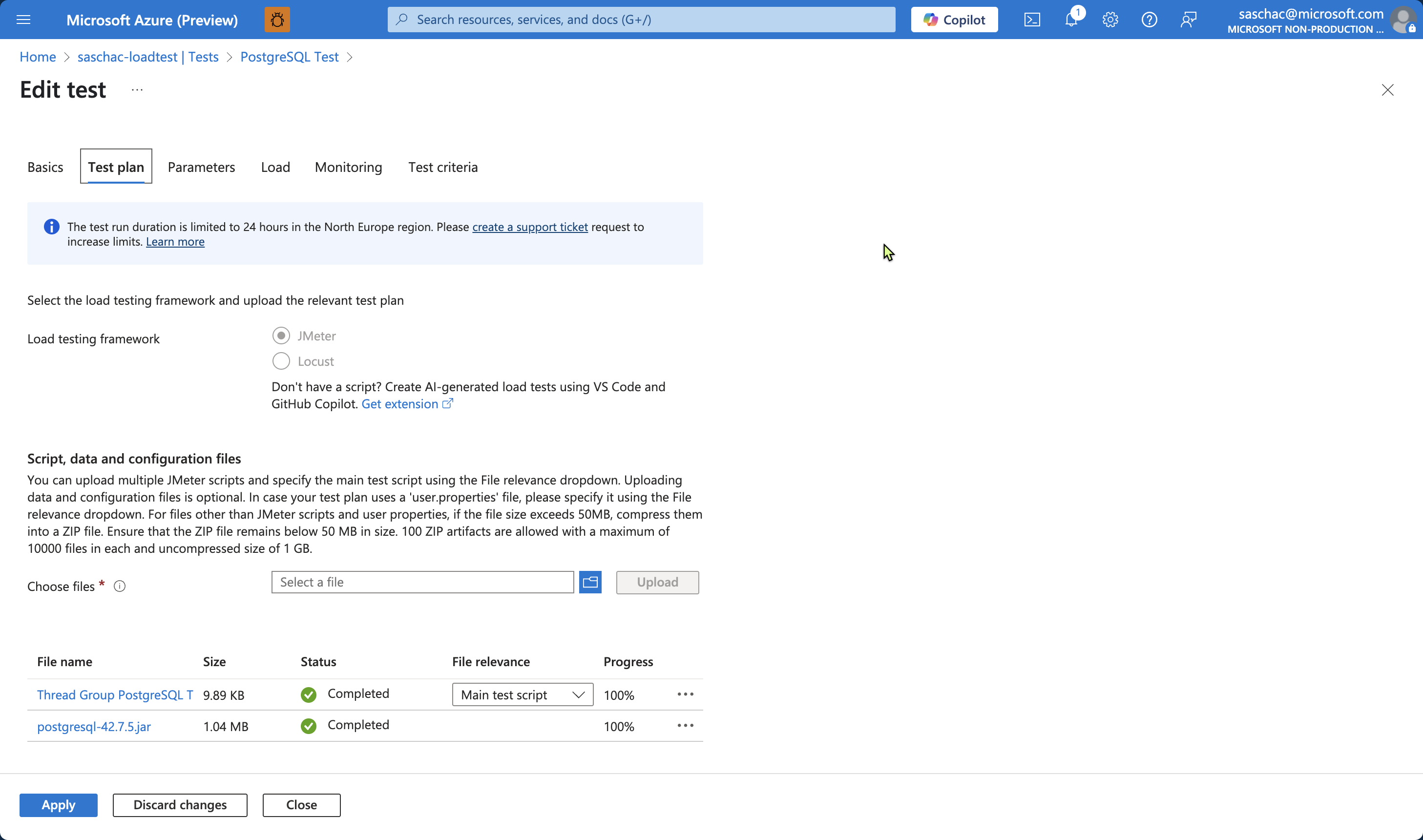This screenshot has height=840, width=1423.
Task: Focus the search resources, services, and docs box
Action: [x=641, y=20]
